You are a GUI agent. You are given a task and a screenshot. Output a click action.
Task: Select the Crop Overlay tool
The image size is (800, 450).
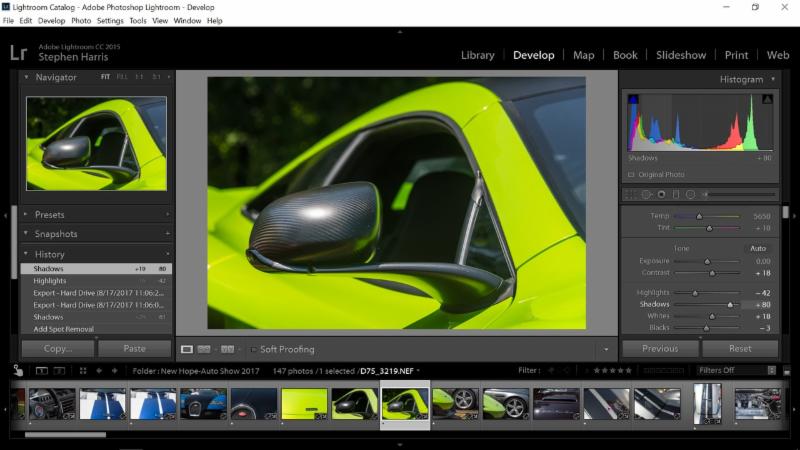click(631, 194)
